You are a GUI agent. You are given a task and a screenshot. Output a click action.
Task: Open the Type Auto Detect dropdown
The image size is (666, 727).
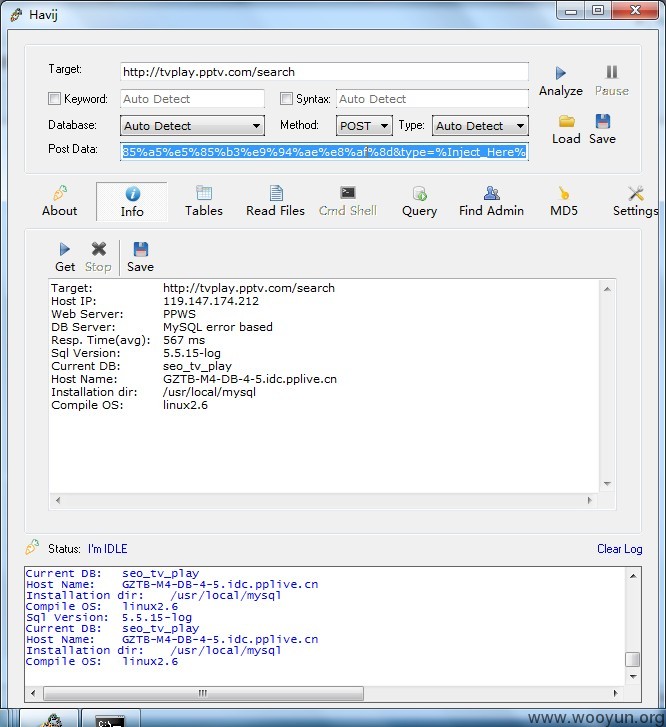click(480, 126)
